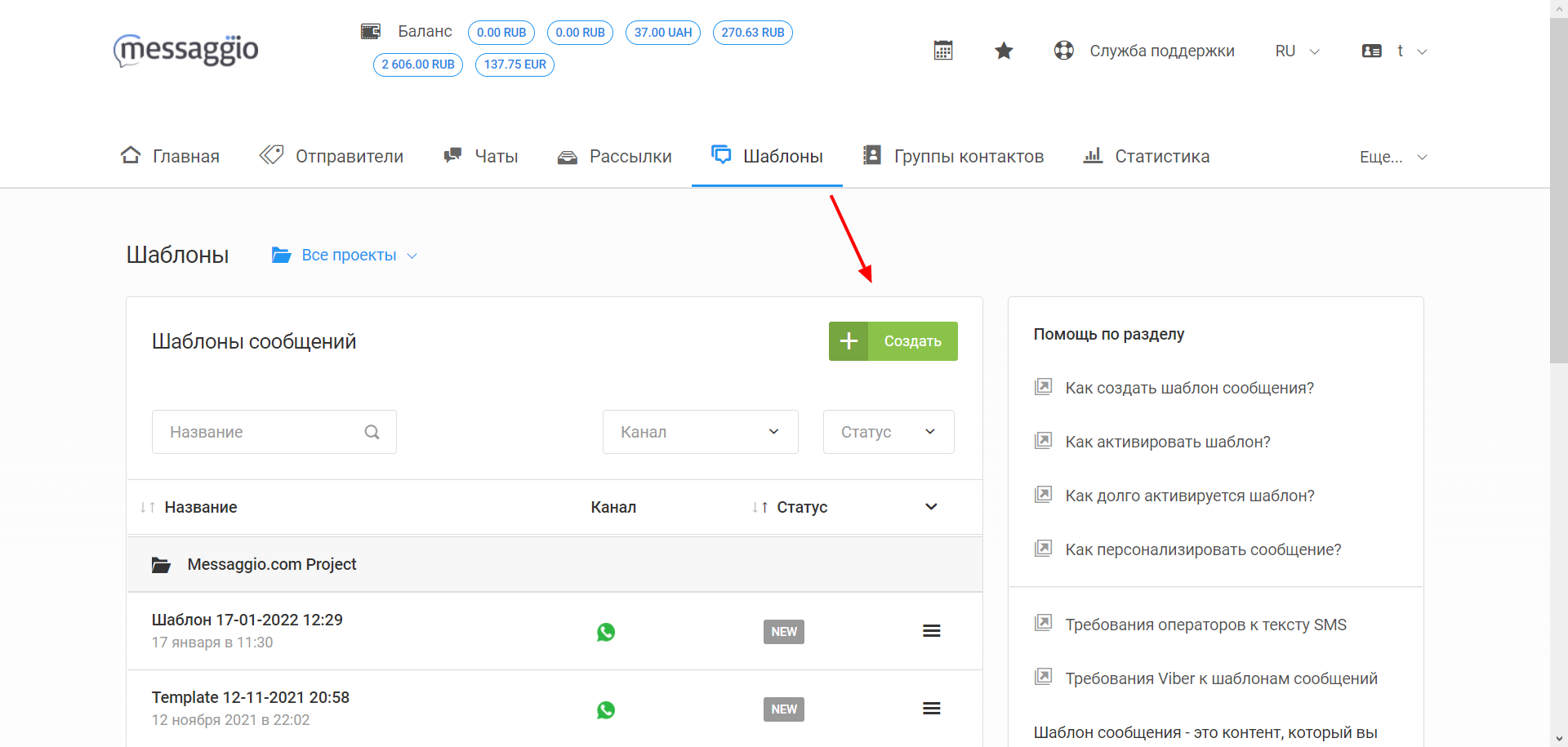
Task: Open hamburger menu for Template 12-11-2021 20:58
Action: pos(932,709)
